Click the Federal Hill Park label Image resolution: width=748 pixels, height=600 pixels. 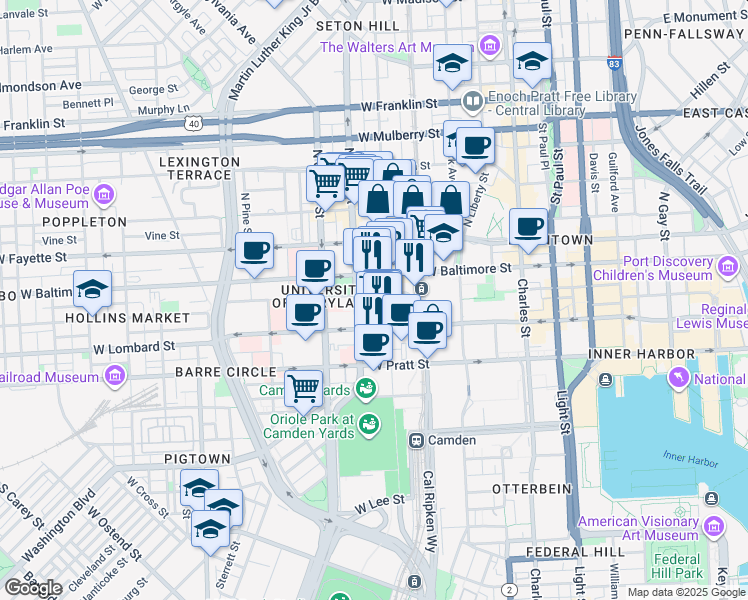(672, 567)
